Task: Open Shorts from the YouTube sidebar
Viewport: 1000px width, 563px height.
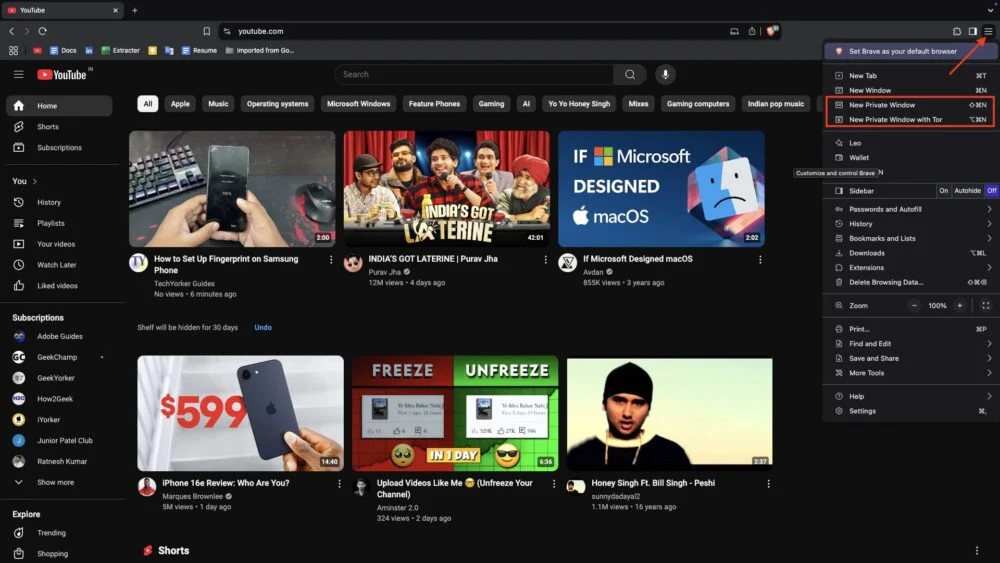Action: pyautogui.click(x=47, y=127)
